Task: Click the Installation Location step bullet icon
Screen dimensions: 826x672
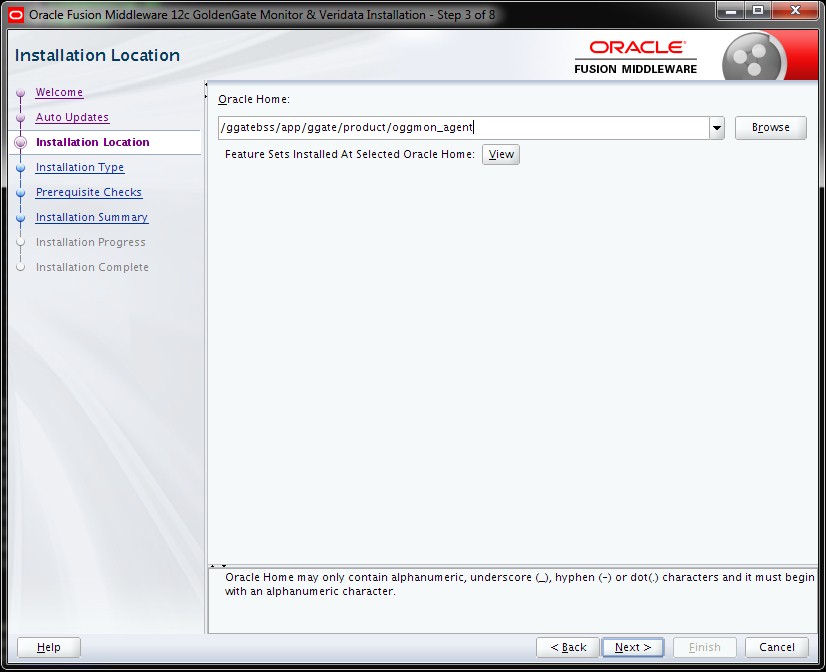Action: click(21, 143)
